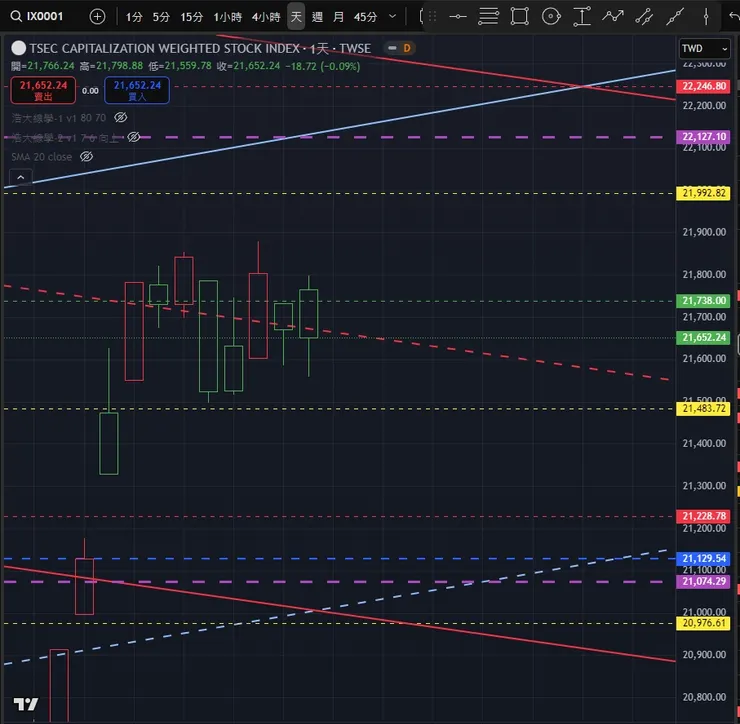Expand the timeframe list chevron
Screen dimensions: 740x724
pos(392,17)
